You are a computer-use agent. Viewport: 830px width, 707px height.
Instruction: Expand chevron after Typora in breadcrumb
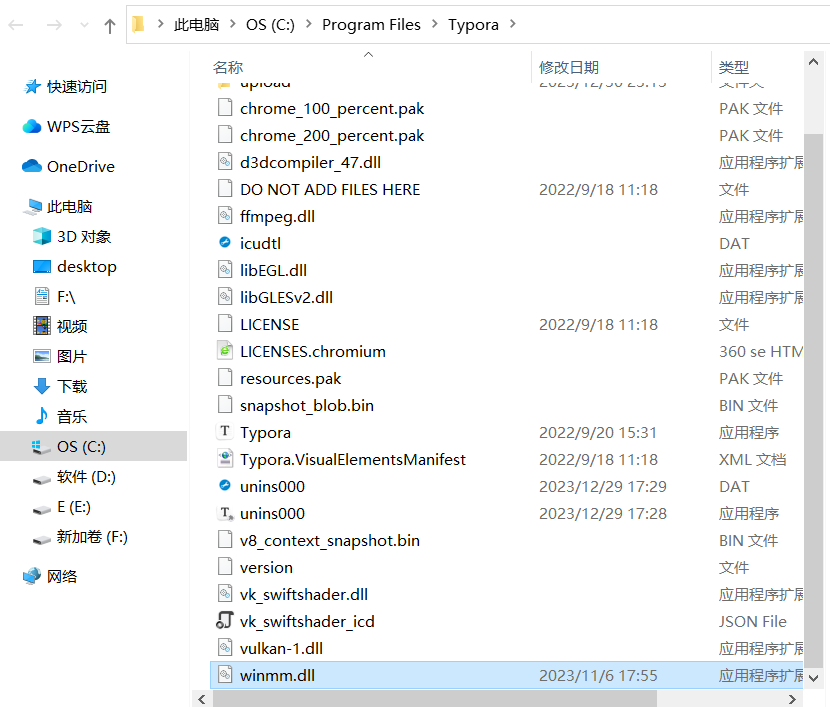coord(512,24)
